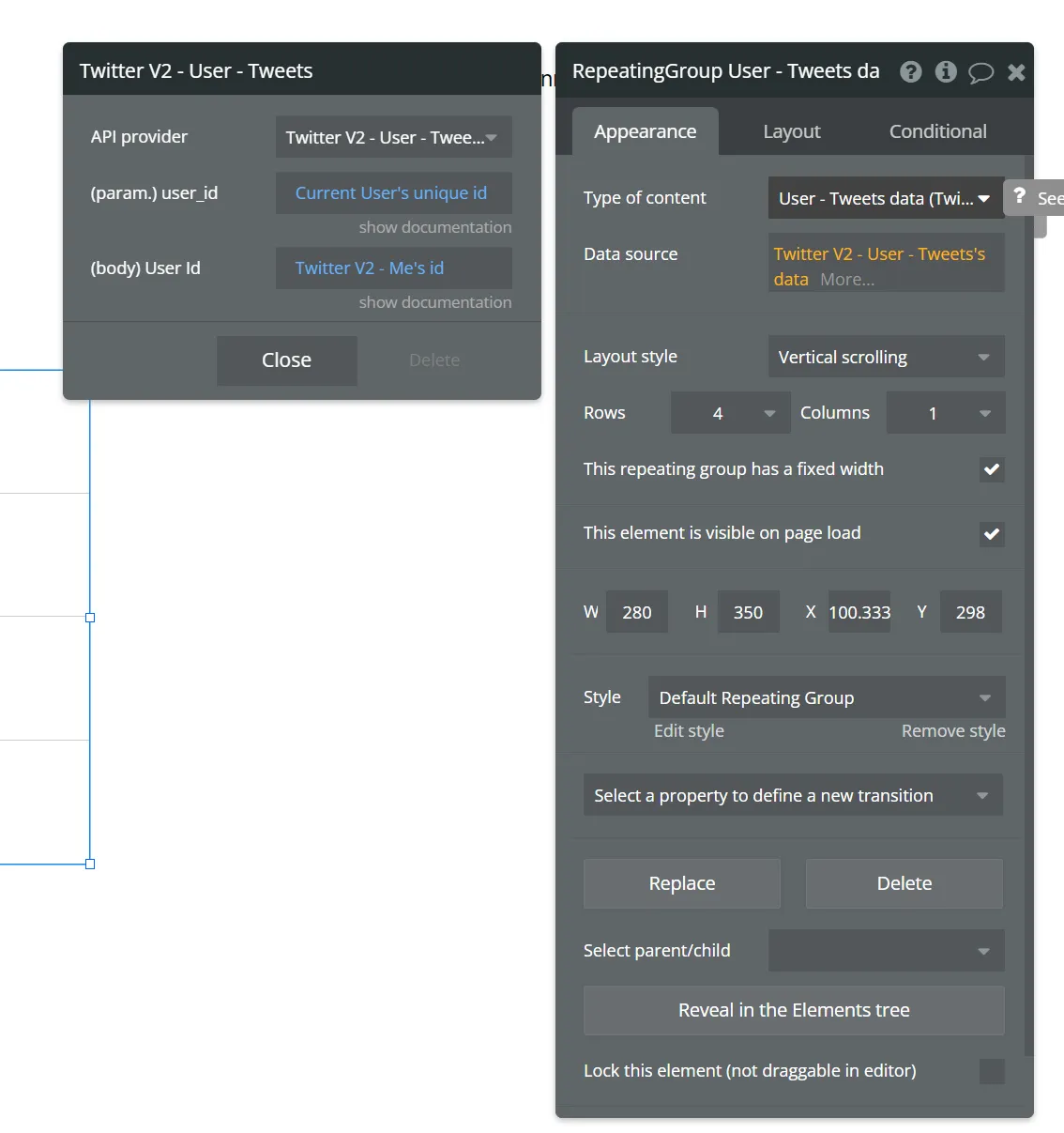Click 'Edit style' link
Viewport: 1064px width, 1133px height.
[689, 731]
